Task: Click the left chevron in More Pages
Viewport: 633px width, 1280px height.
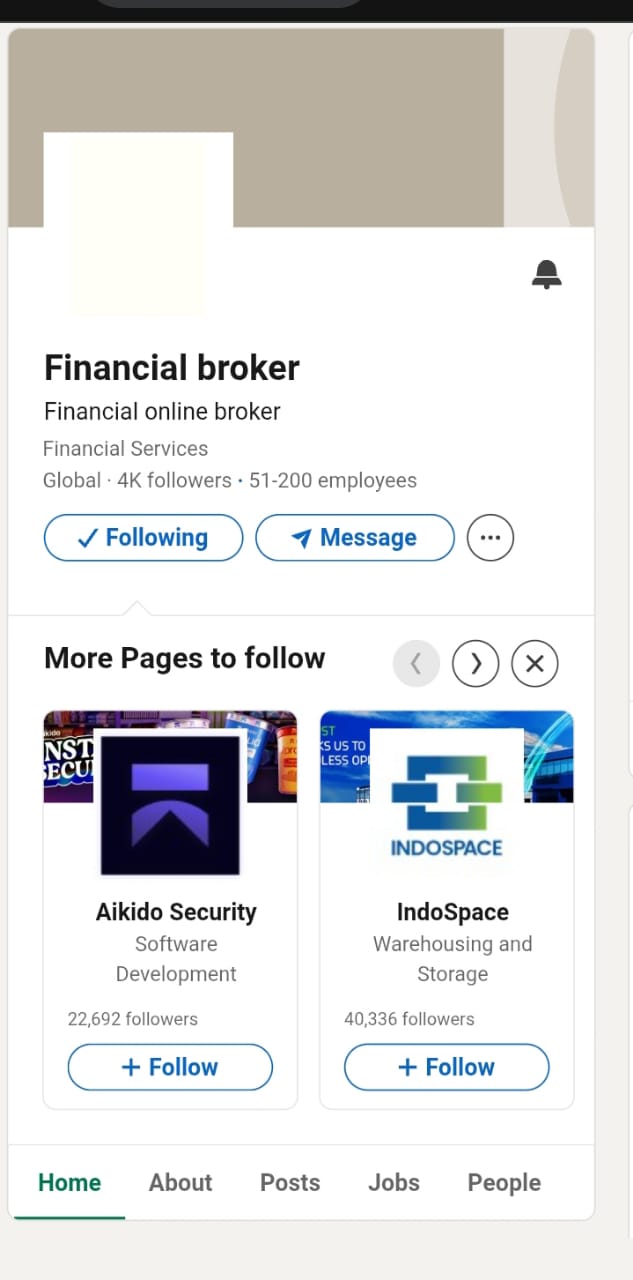Action: (417, 663)
